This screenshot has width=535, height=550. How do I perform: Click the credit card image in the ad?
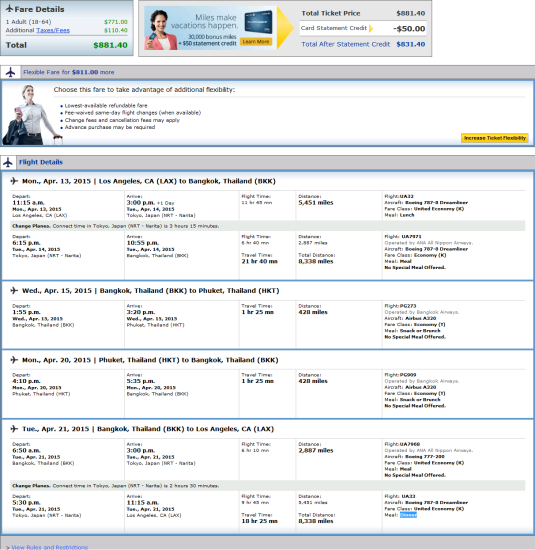(x=259, y=22)
